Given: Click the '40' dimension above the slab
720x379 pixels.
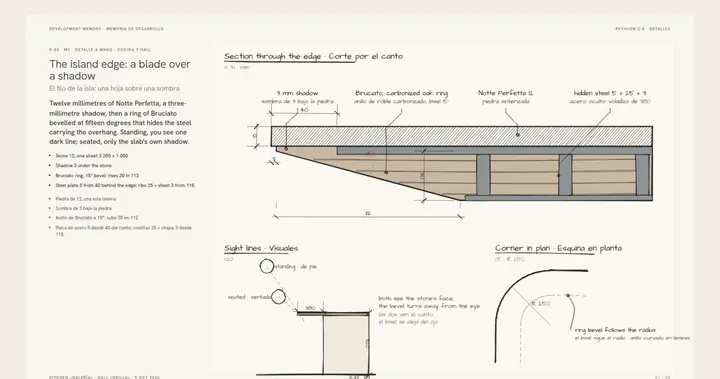Looking at the screenshot, I should coord(304,110).
